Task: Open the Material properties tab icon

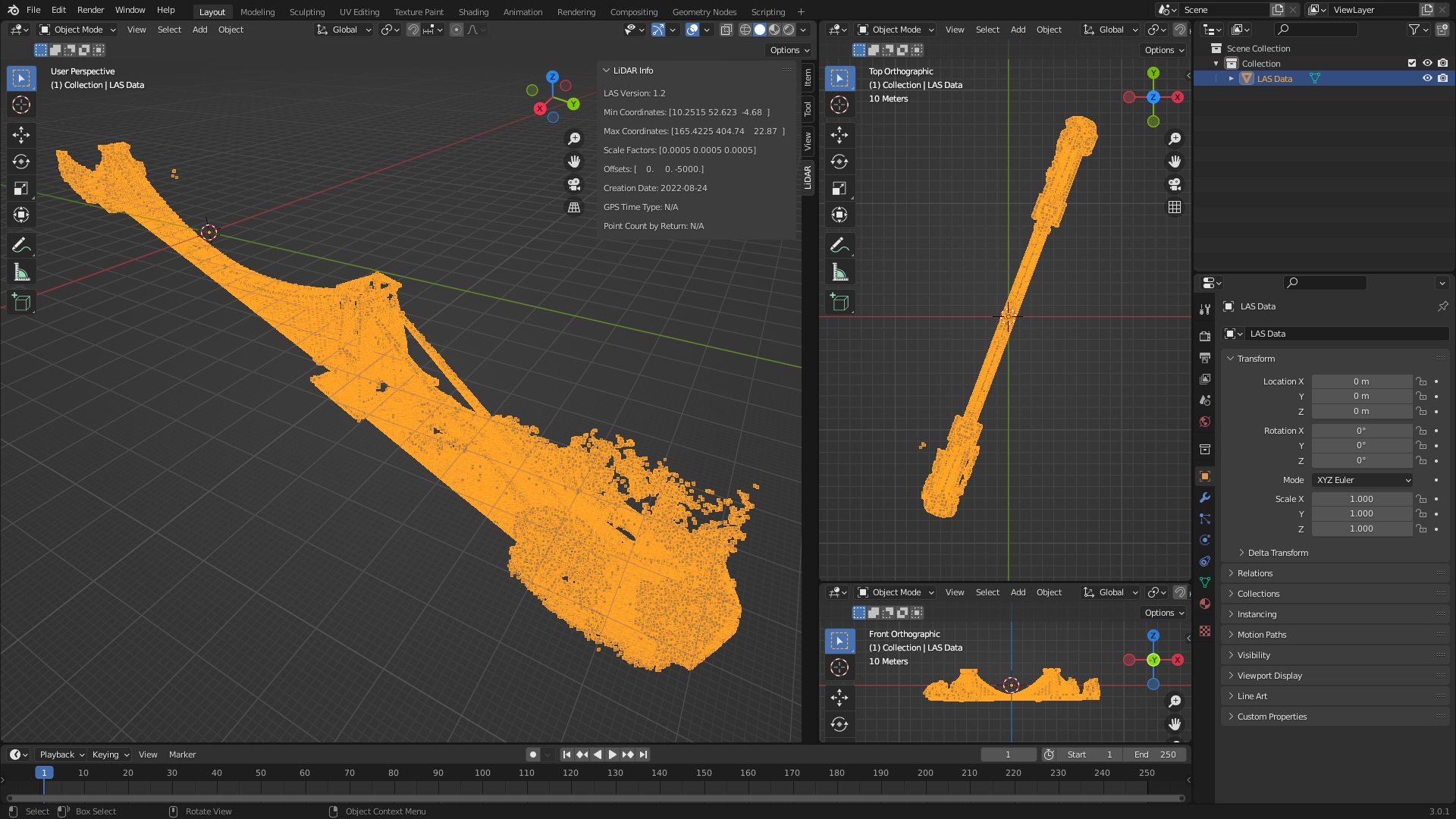Action: coord(1205,604)
